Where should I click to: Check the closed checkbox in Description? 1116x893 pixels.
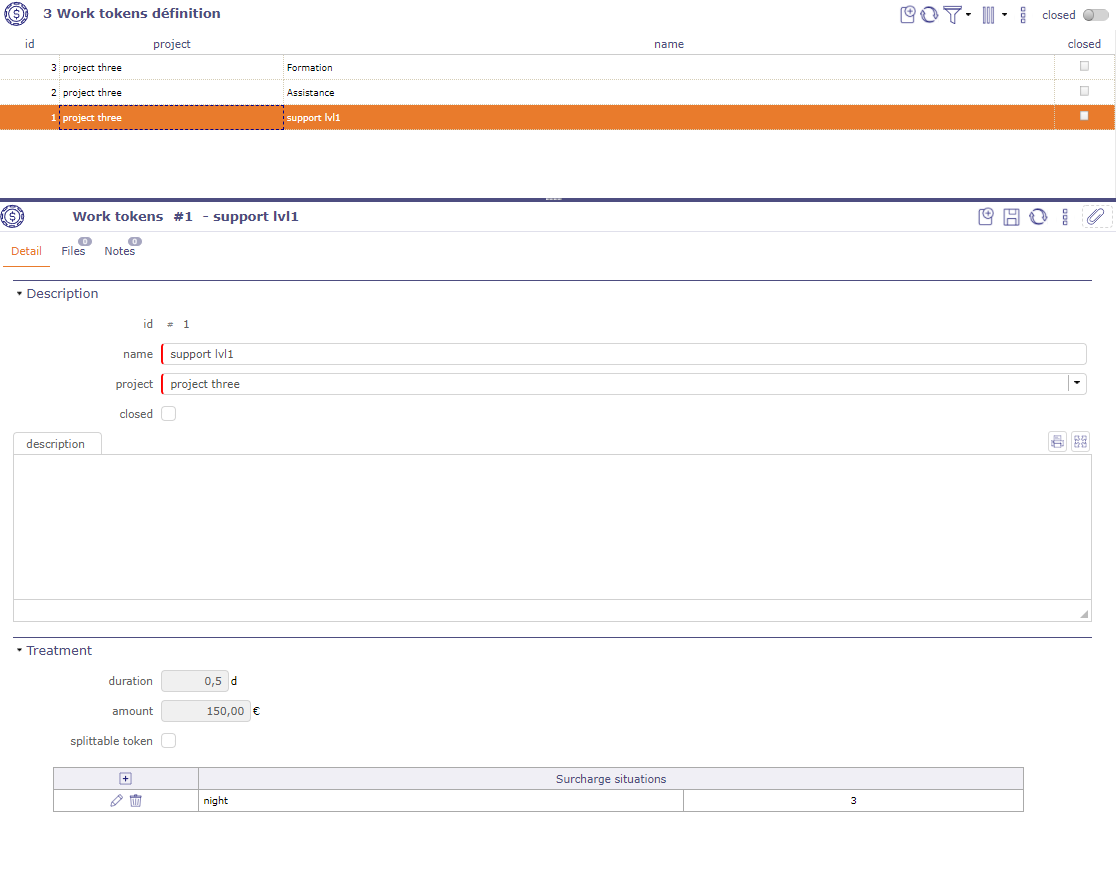click(x=169, y=414)
